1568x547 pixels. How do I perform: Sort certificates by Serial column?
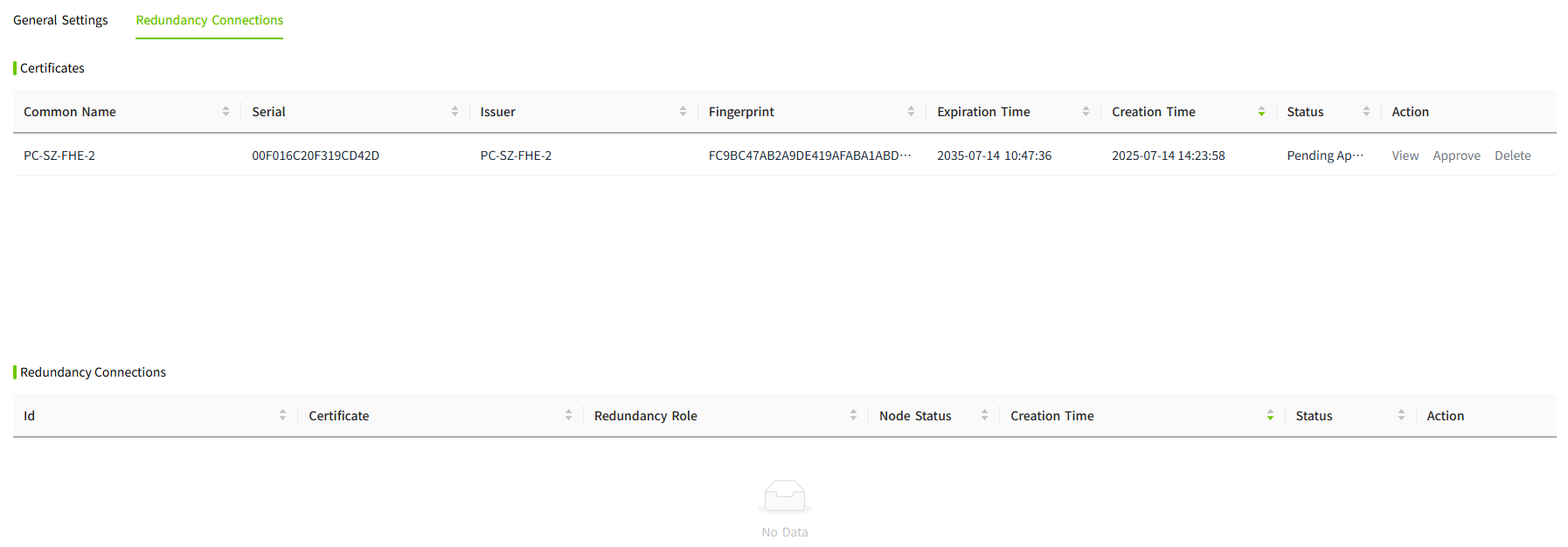click(454, 112)
